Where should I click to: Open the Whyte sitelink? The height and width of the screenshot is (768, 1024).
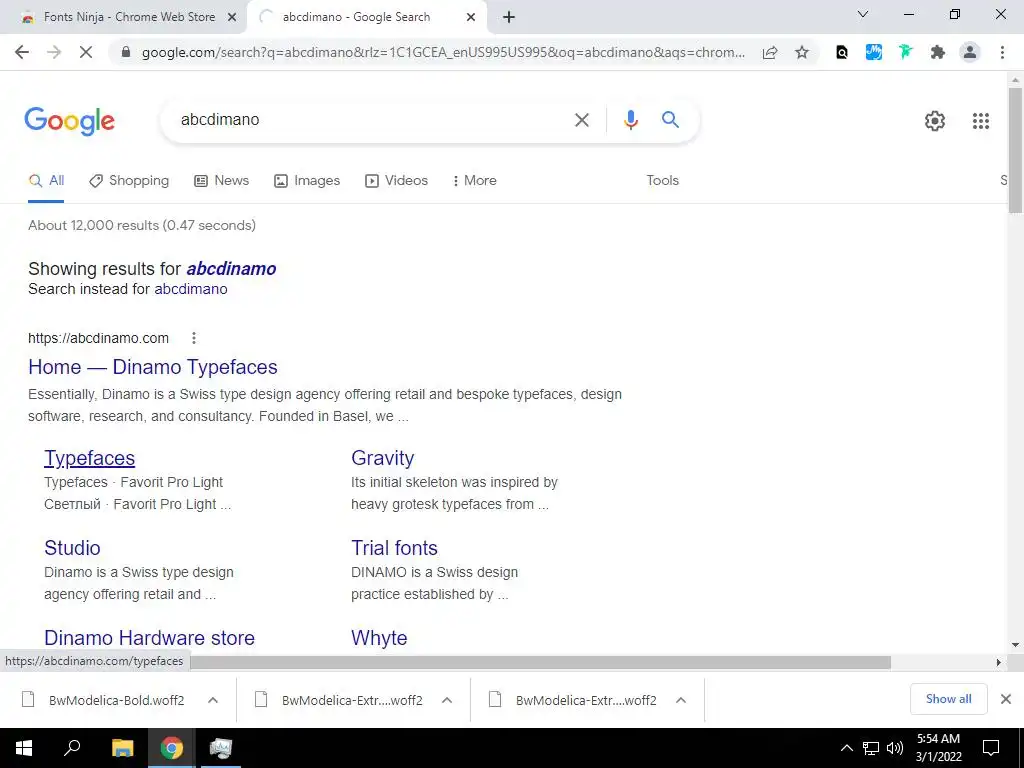point(379,638)
